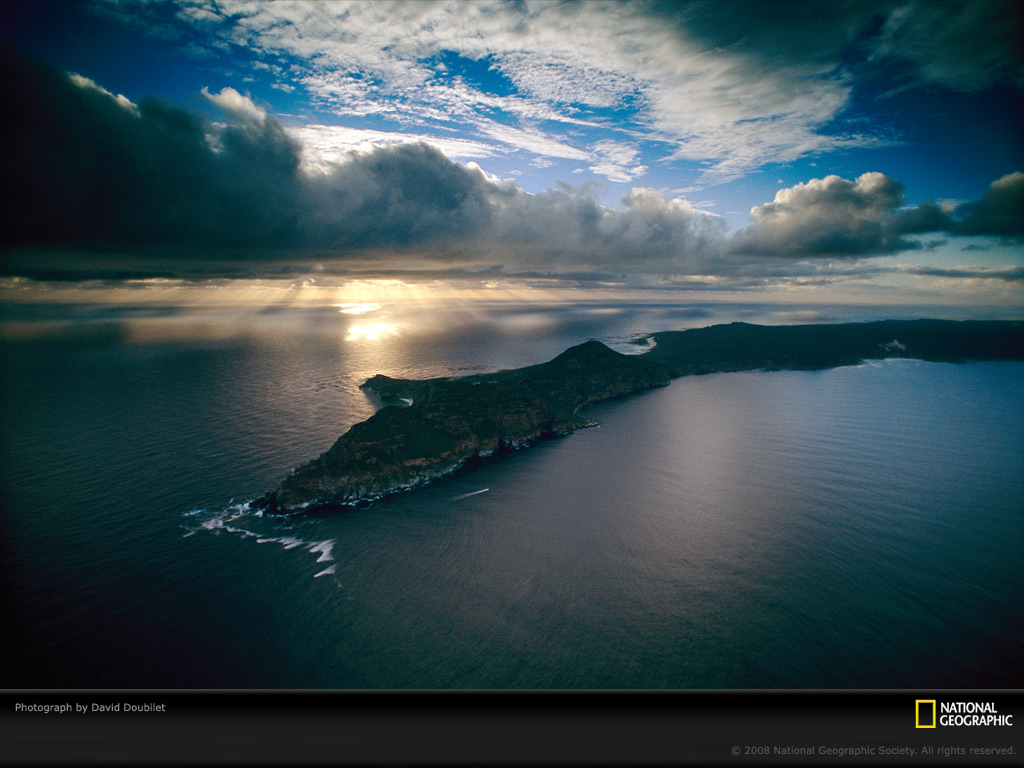Click the highest peak on the peninsula
This screenshot has width=1024, height=768.
(590, 348)
